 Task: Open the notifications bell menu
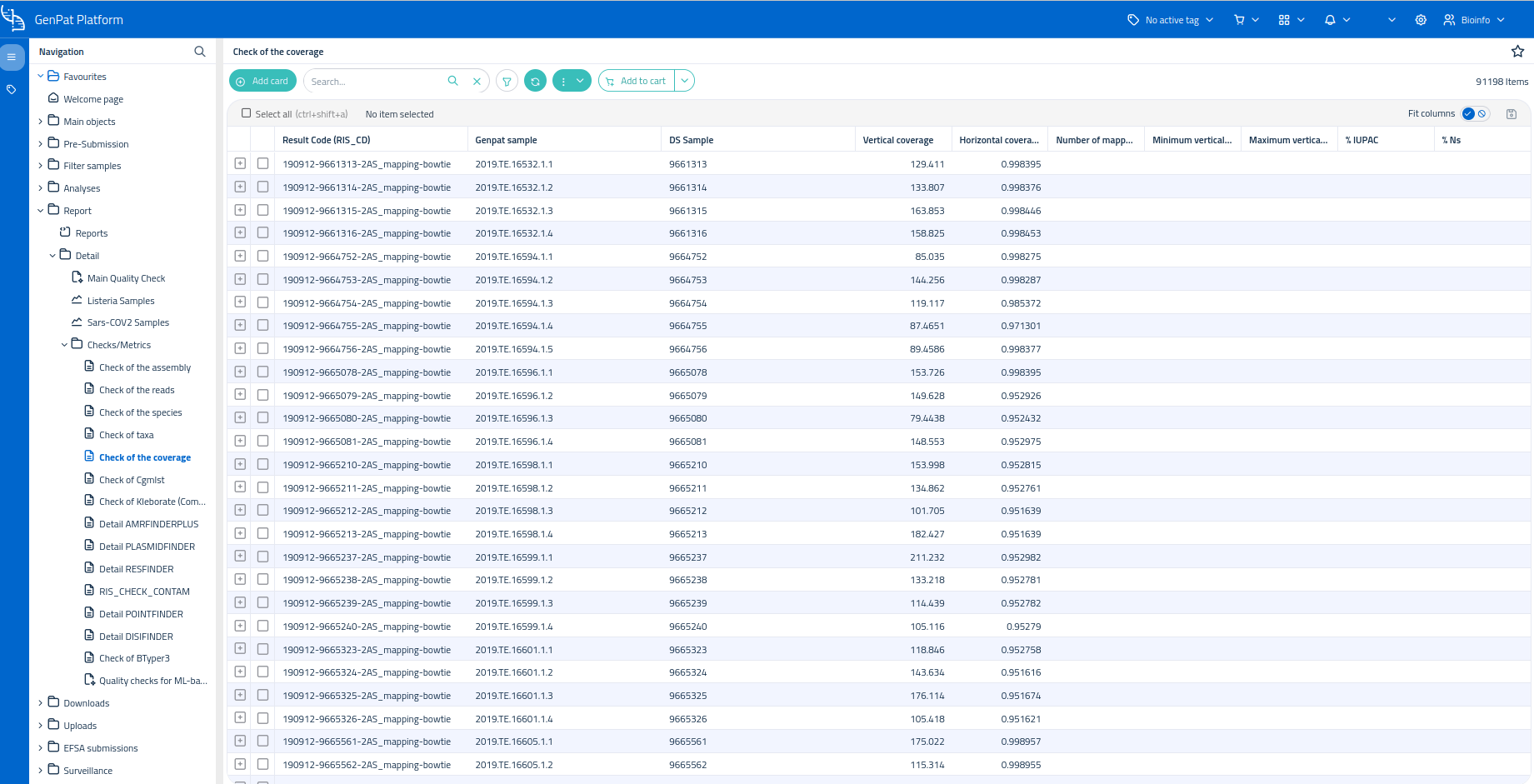coord(1337,20)
